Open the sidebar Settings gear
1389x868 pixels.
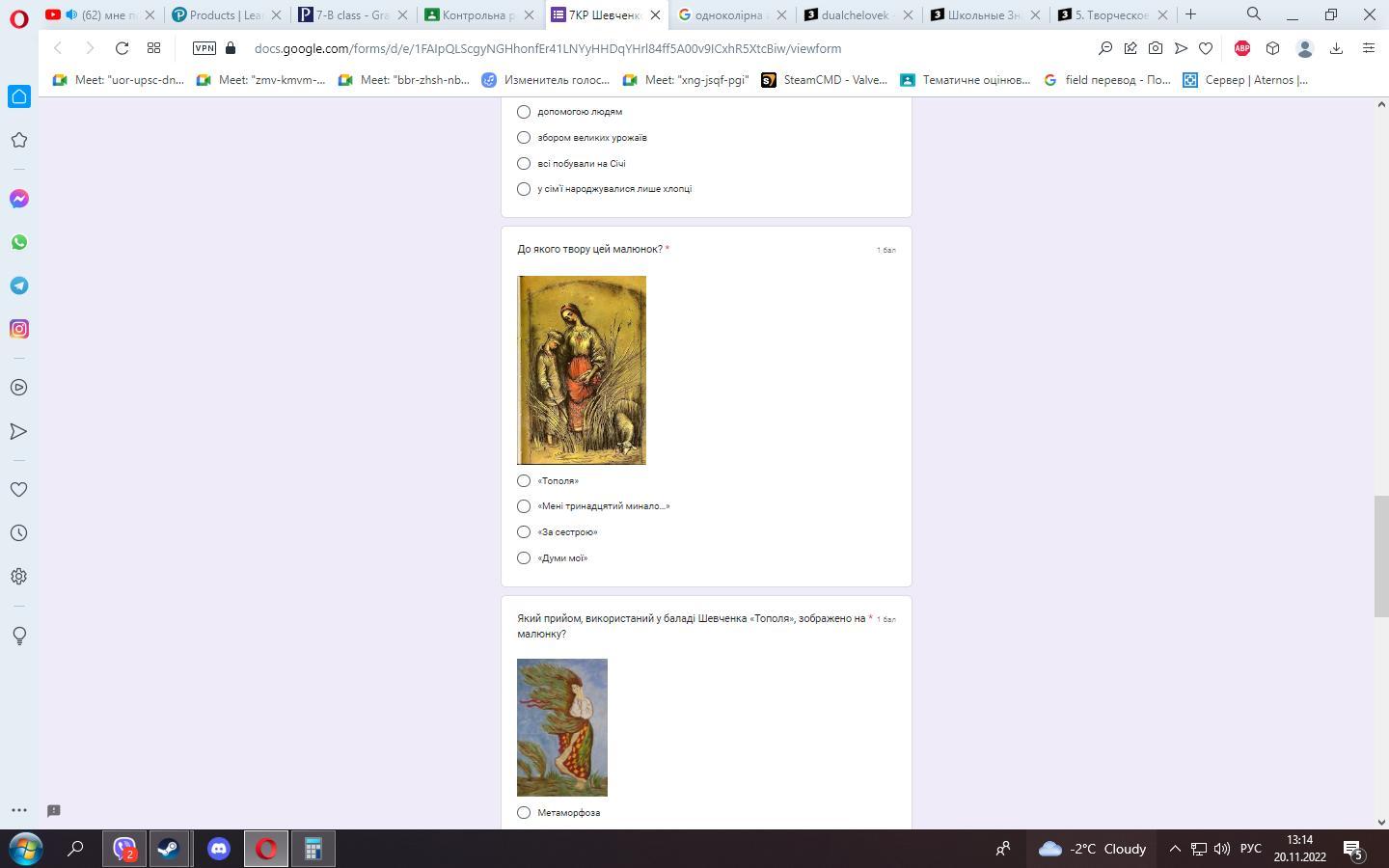(x=18, y=577)
